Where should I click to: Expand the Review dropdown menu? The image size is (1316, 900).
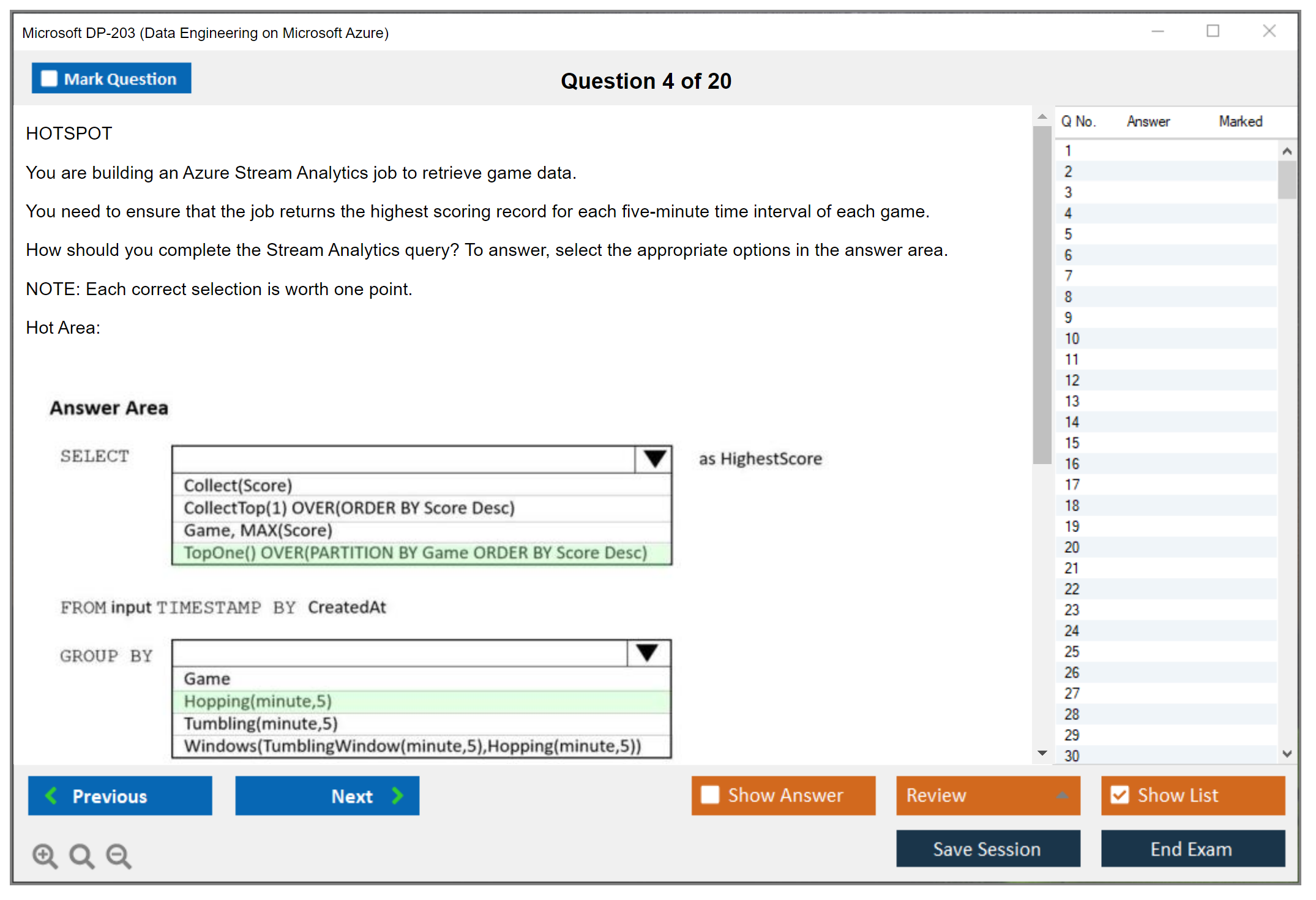[x=1062, y=795]
